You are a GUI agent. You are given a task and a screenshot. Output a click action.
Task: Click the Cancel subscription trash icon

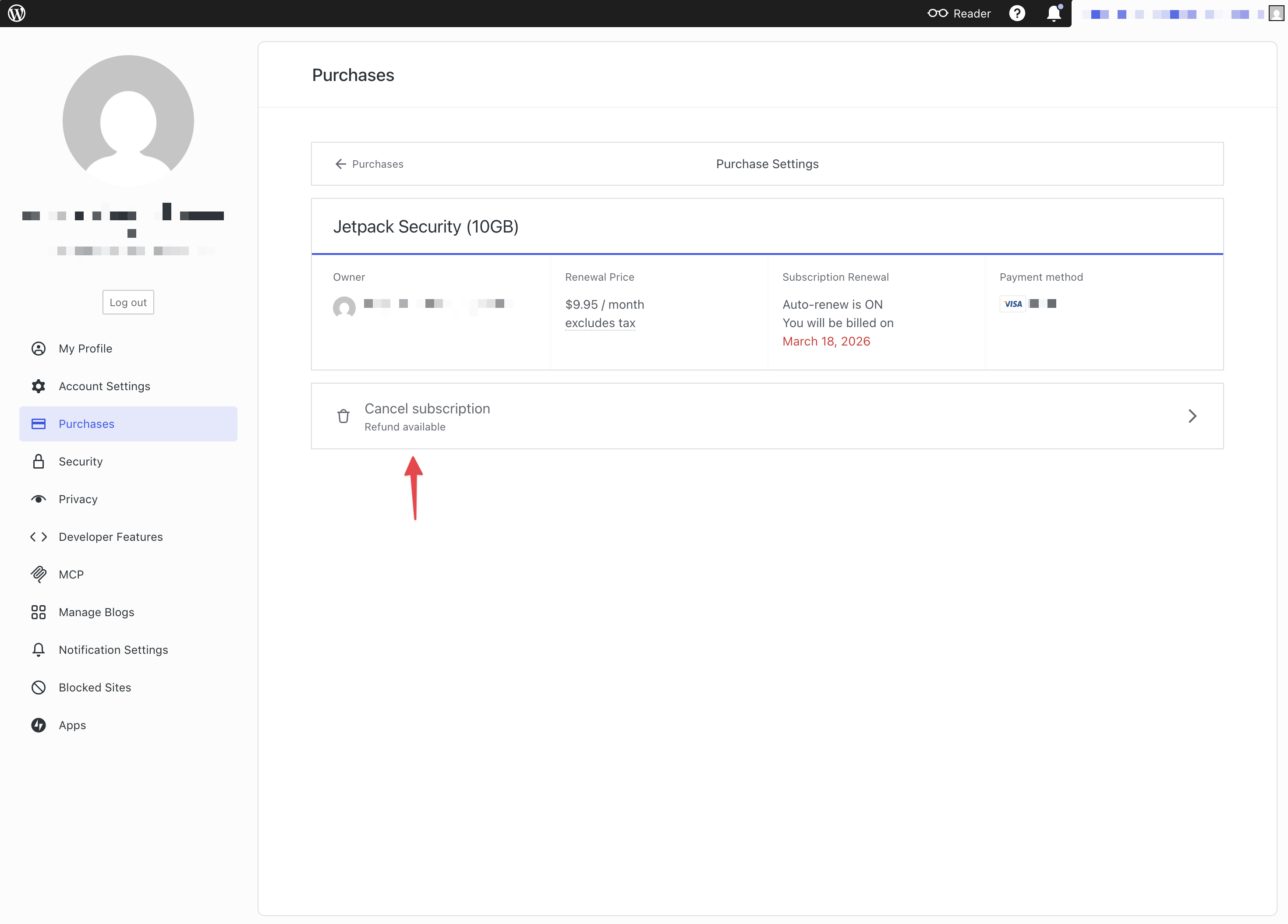(343, 416)
